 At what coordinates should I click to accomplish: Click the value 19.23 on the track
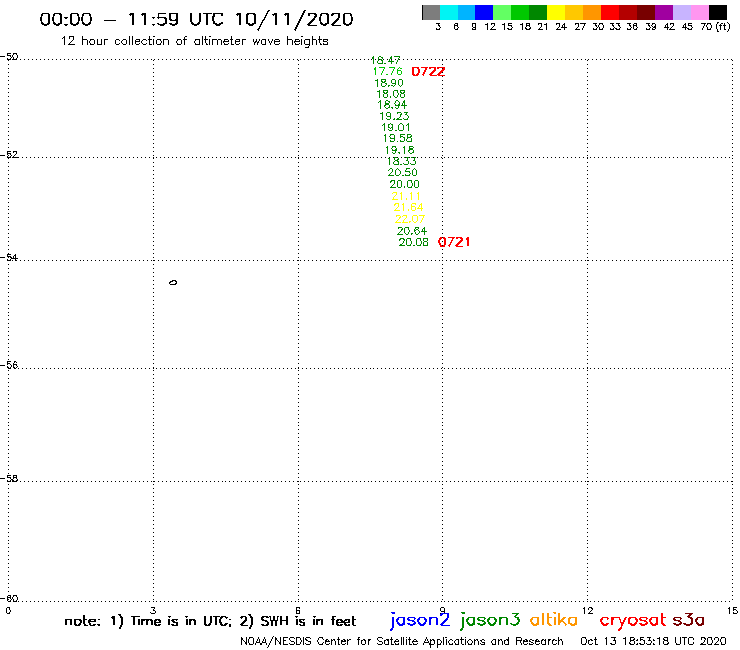[x=394, y=116]
